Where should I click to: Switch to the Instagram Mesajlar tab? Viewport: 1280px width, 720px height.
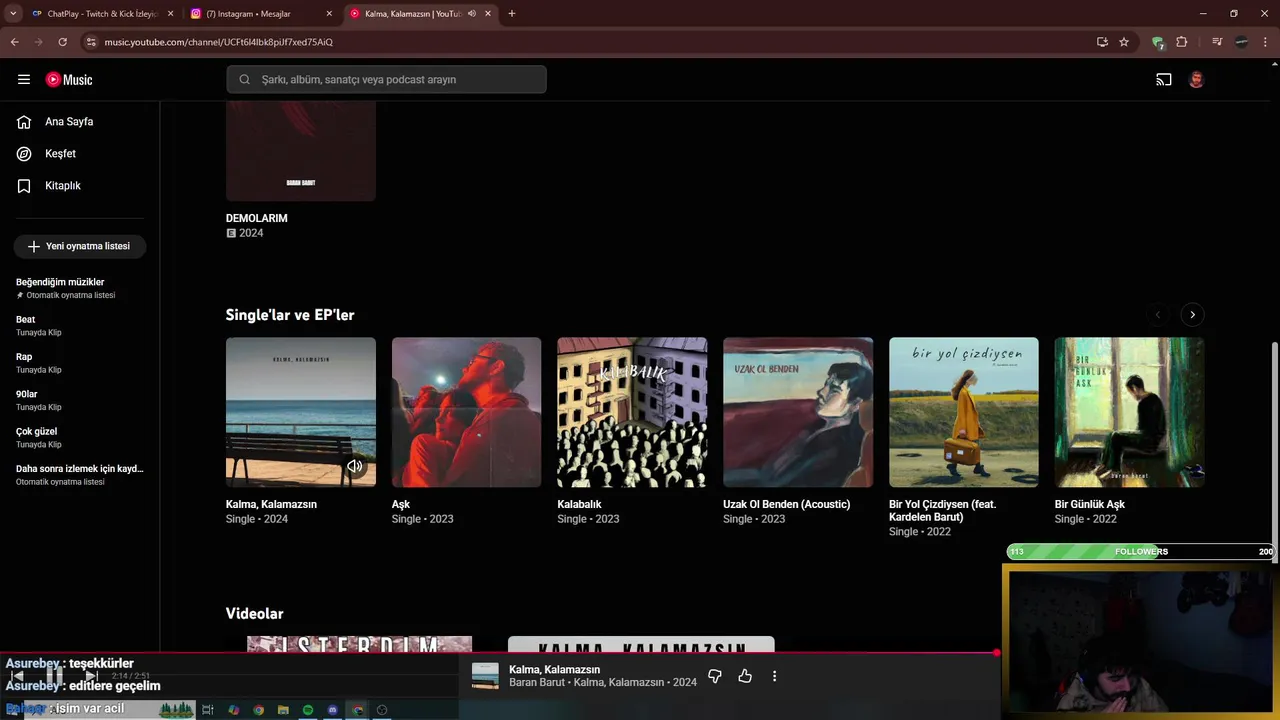(261, 14)
